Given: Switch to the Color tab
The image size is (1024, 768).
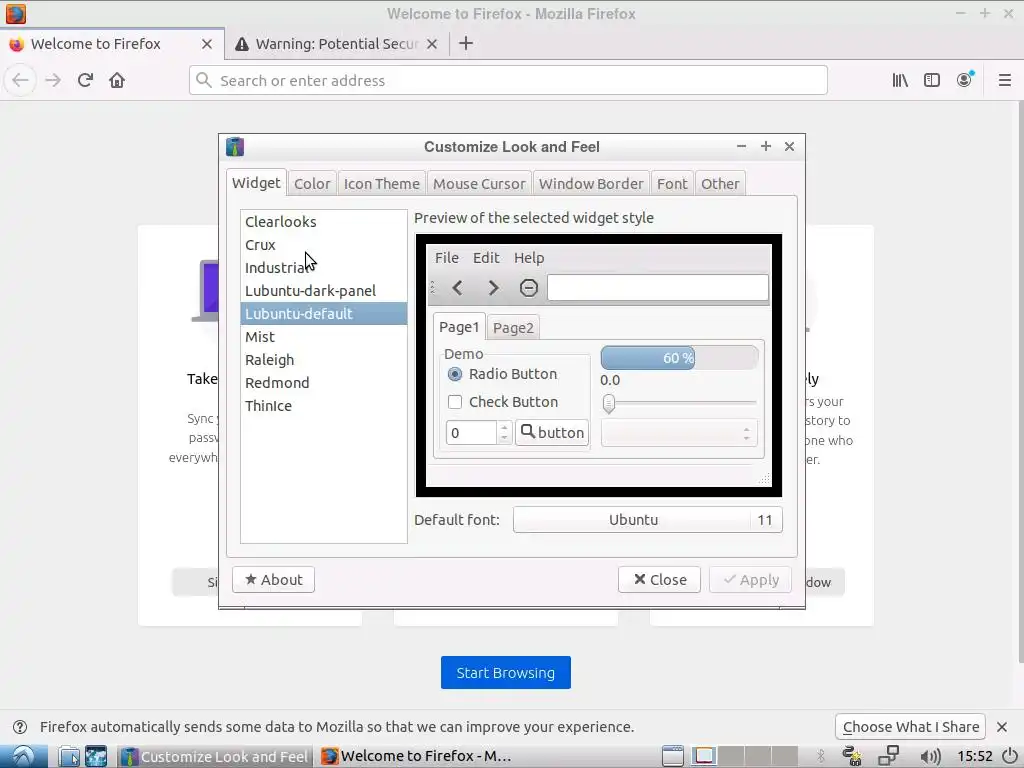Looking at the screenshot, I should (x=312, y=184).
